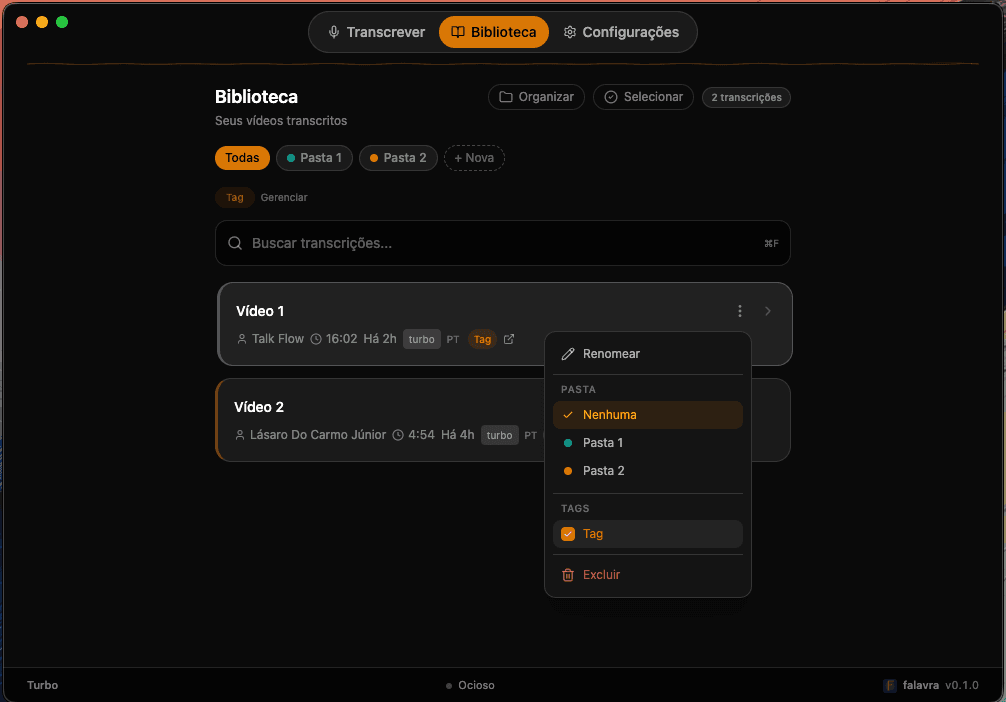Switch to the Biblioteca tab
The height and width of the screenshot is (702, 1006).
pyautogui.click(x=493, y=31)
